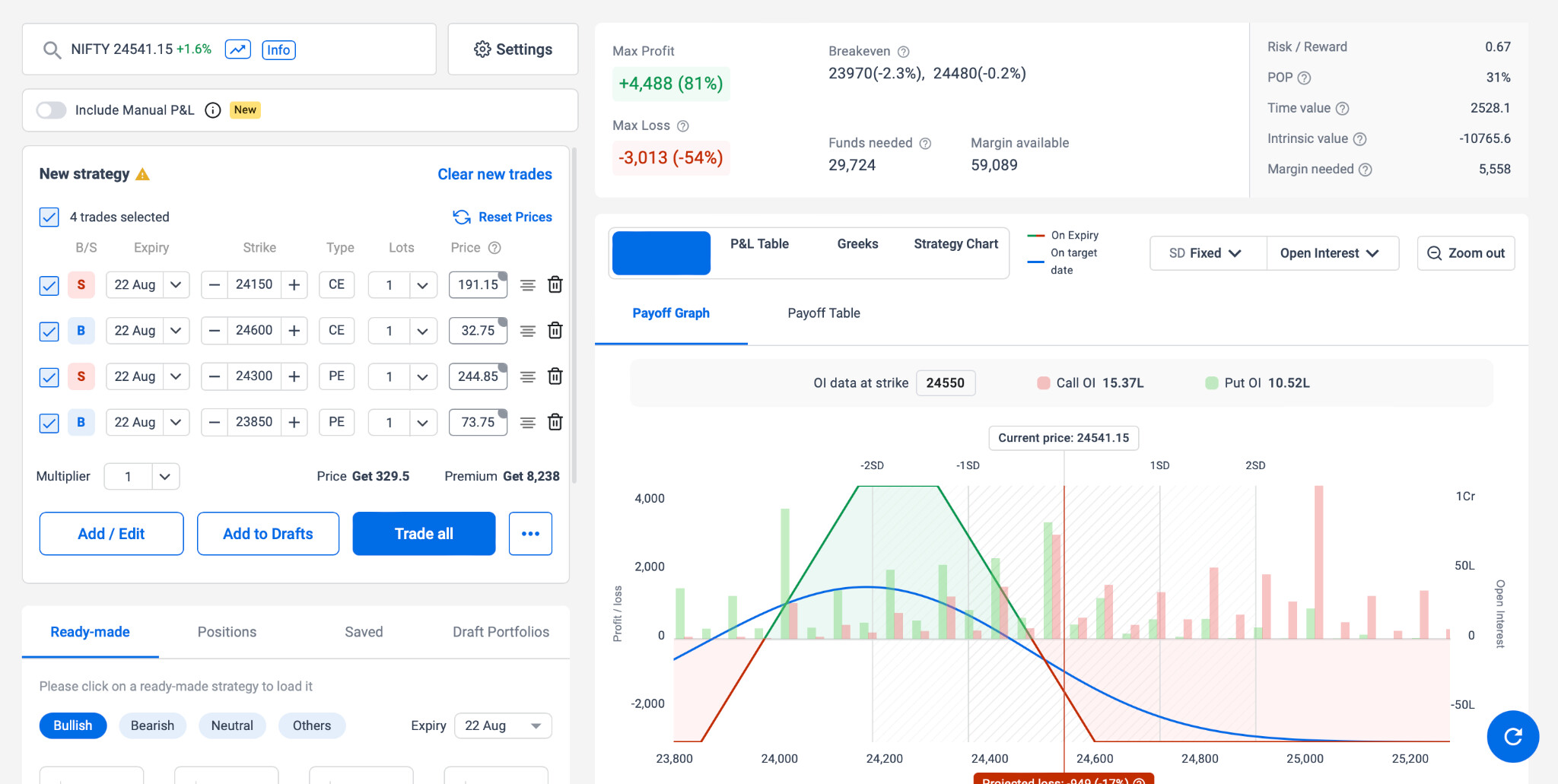Click the blue refresh floating button
Viewport: 1558px width, 784px height.
(x=1512, y=736)
